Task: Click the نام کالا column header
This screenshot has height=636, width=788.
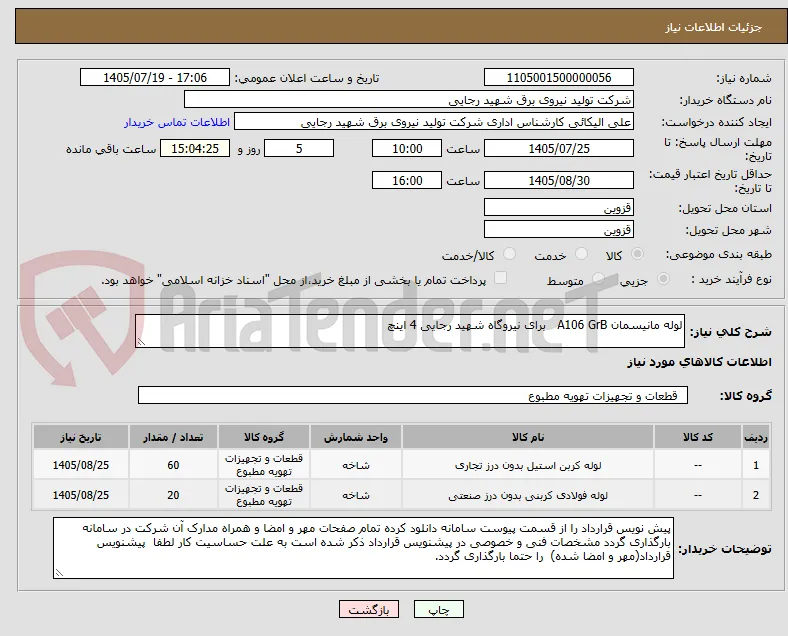Action: click(528, 437)
